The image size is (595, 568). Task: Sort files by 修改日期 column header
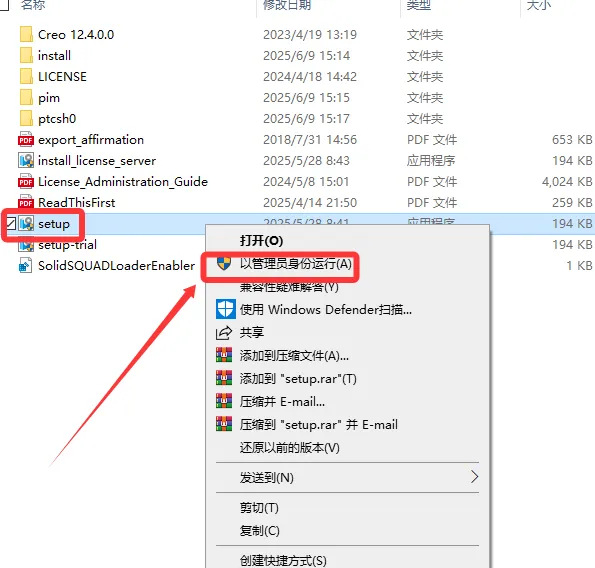(x=287, y=5)
